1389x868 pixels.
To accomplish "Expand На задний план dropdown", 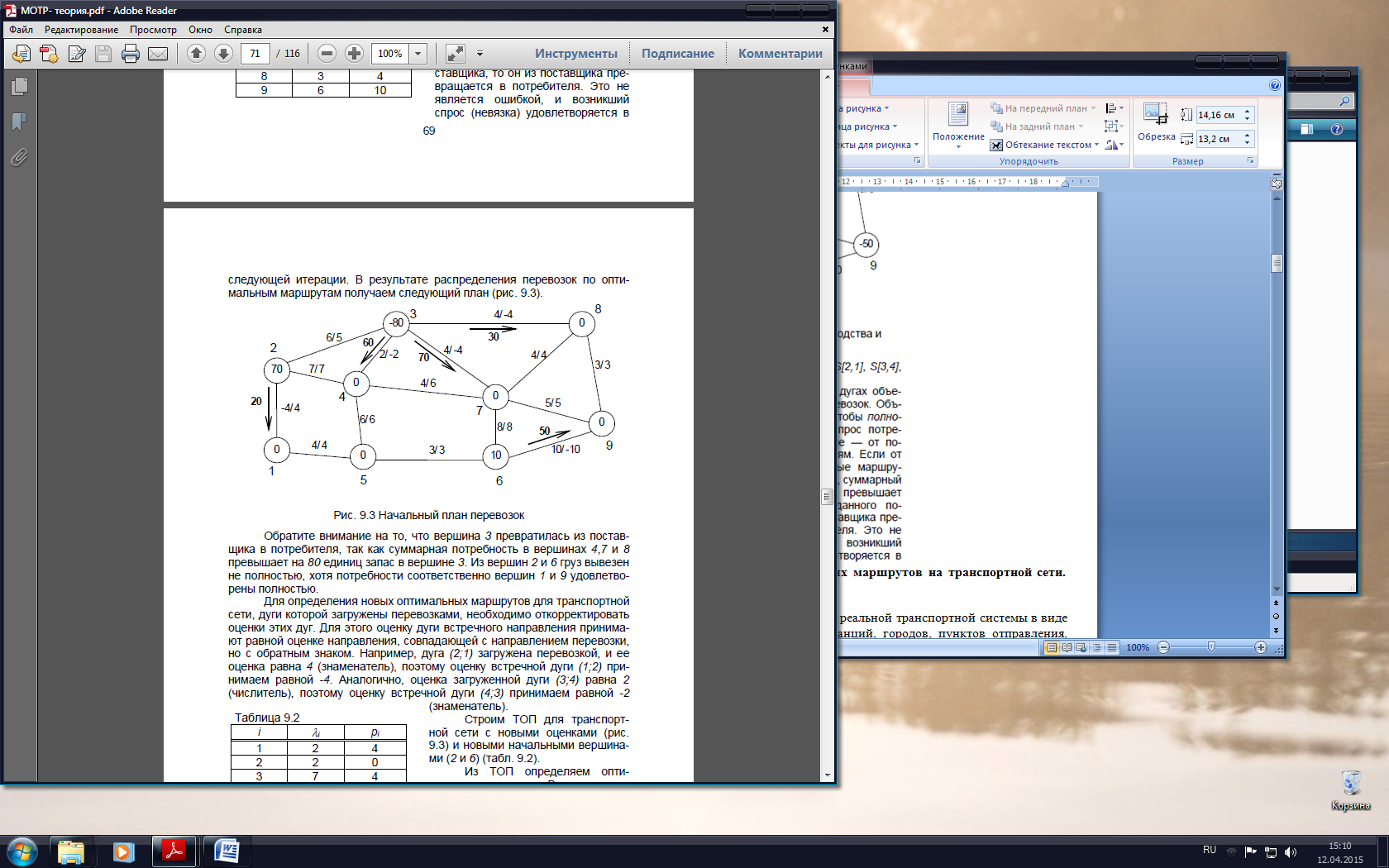I will click(1081, 126).
